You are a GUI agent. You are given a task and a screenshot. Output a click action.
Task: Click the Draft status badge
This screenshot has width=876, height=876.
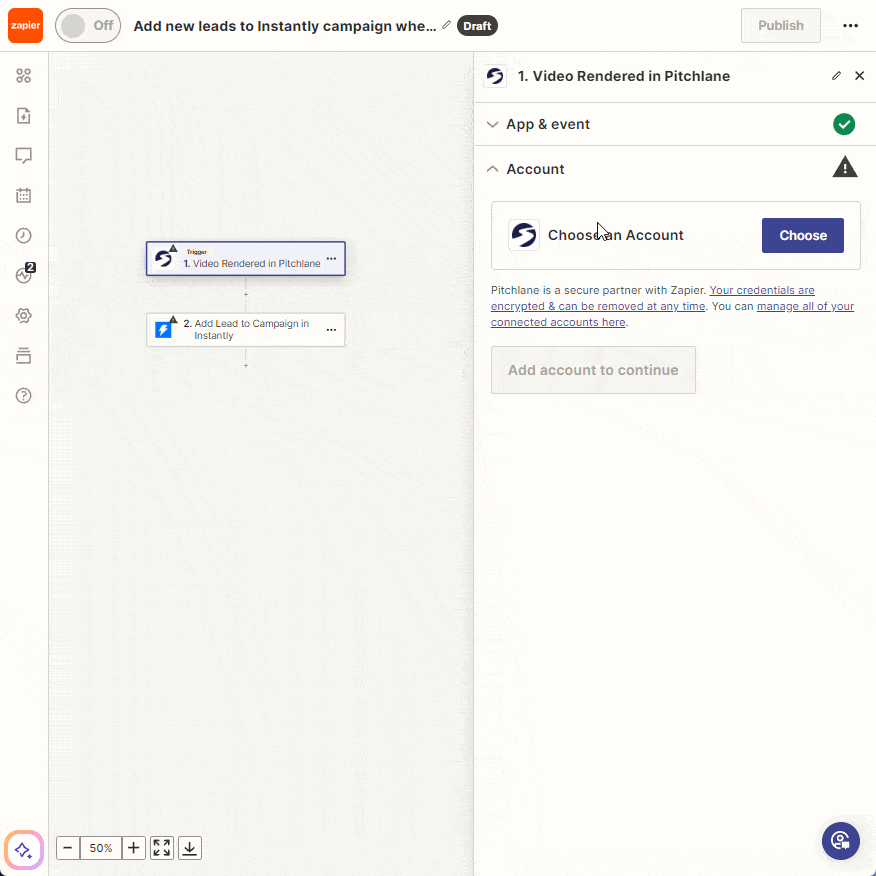click(x=477, y=26)
